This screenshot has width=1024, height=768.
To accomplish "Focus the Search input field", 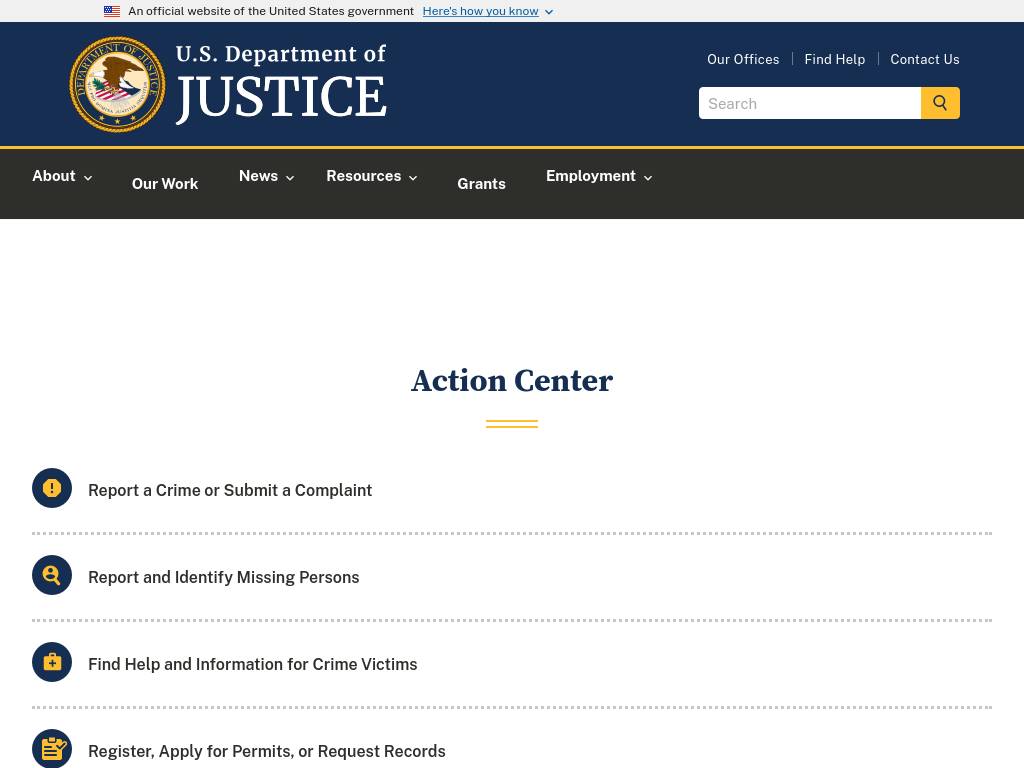I will coord(810,103).
